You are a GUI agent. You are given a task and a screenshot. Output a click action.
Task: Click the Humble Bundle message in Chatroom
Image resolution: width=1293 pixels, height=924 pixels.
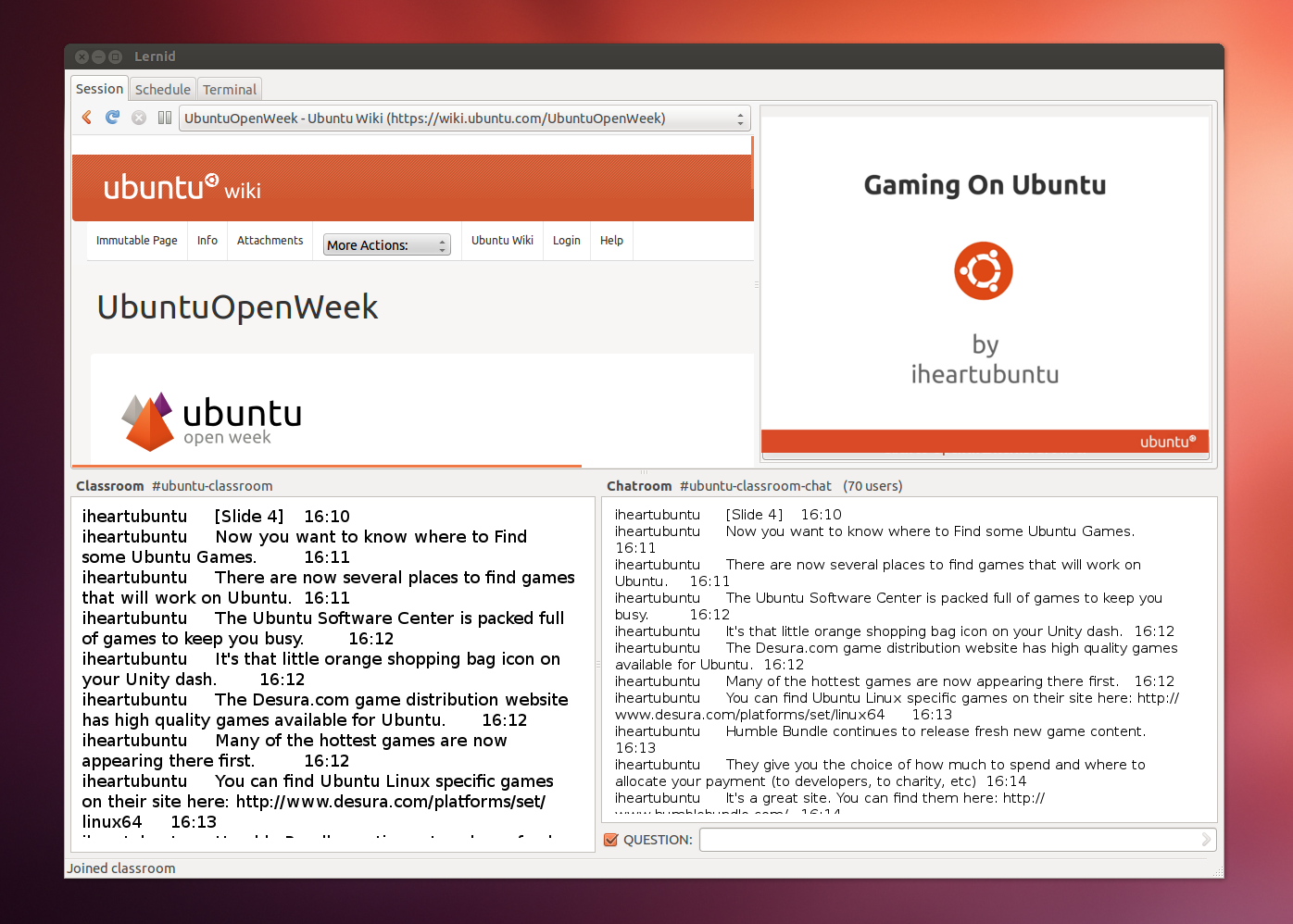coord(880,740)
